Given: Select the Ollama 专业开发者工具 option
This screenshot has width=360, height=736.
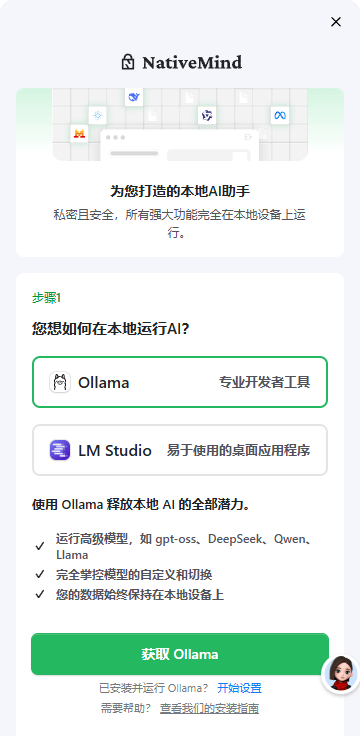Looking at the screenshot, I should pyautogui.click(x=180, y=382).
